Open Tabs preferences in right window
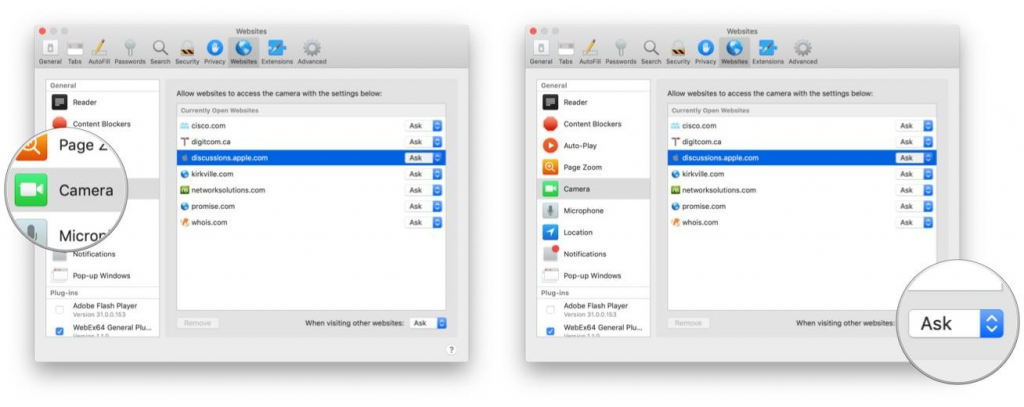The width and height of the screenshot is (1024, 407). 566,52
